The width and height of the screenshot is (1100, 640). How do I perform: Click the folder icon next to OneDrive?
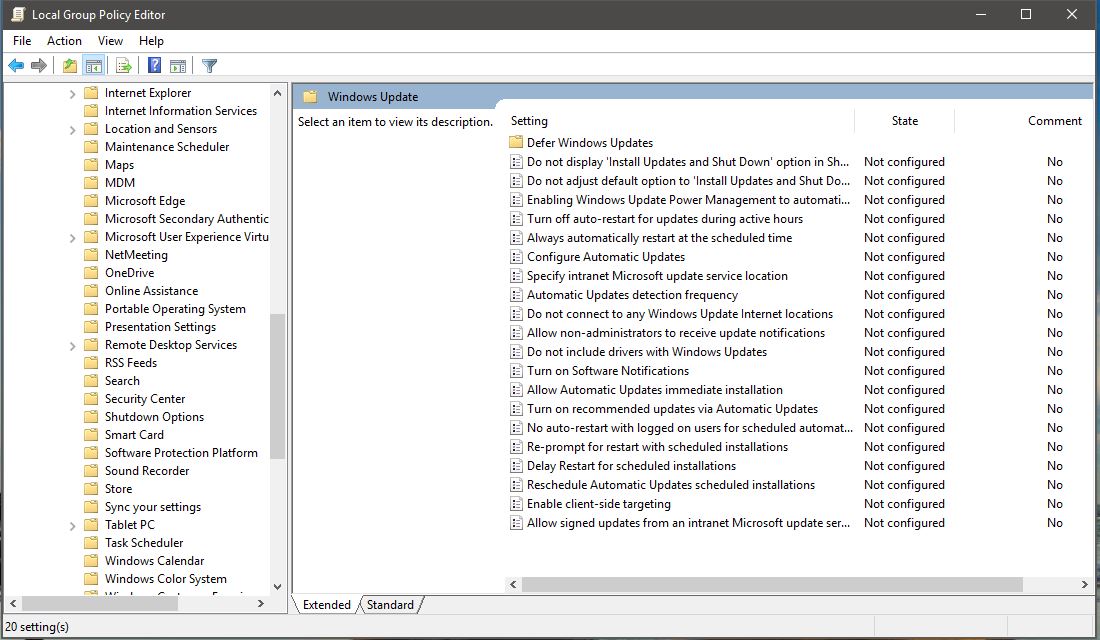coord(90,272)
